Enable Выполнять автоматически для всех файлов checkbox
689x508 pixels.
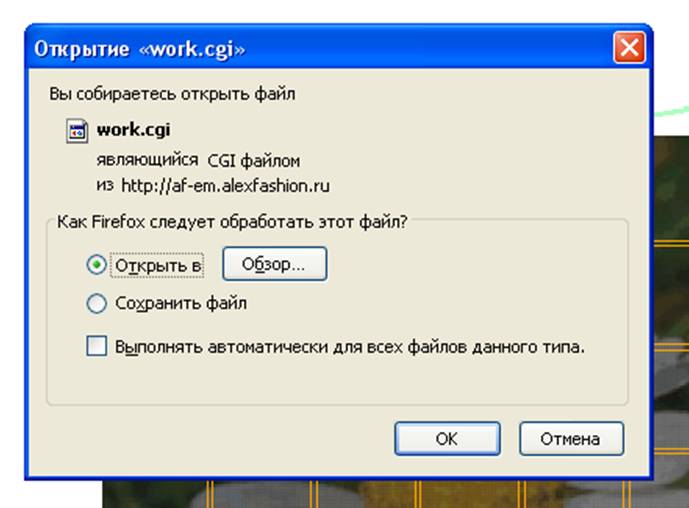click(96, 346)
